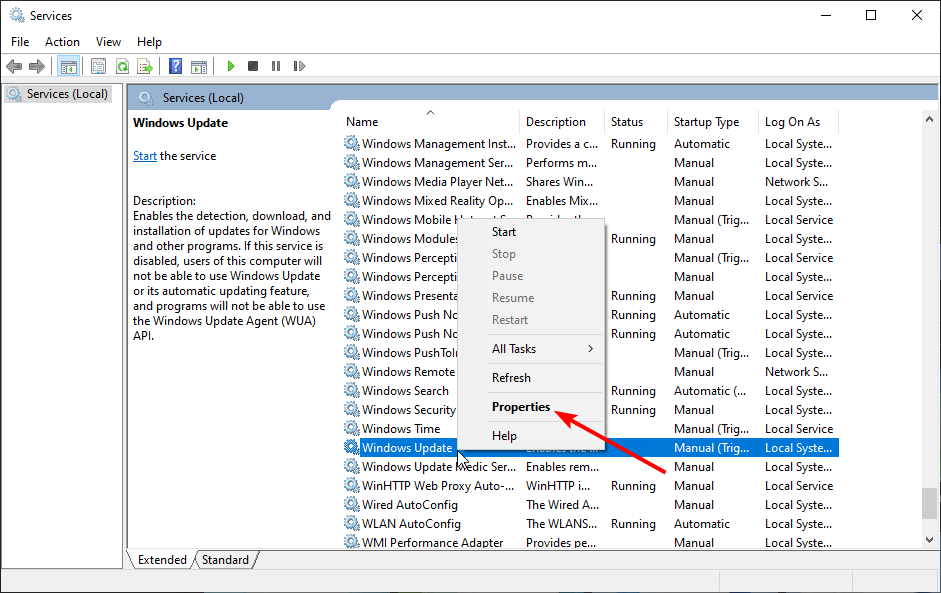The height and width of the screenshot is (593, 941).
Task: Click the green Start Service play icon
Action: tap(230, 66)
